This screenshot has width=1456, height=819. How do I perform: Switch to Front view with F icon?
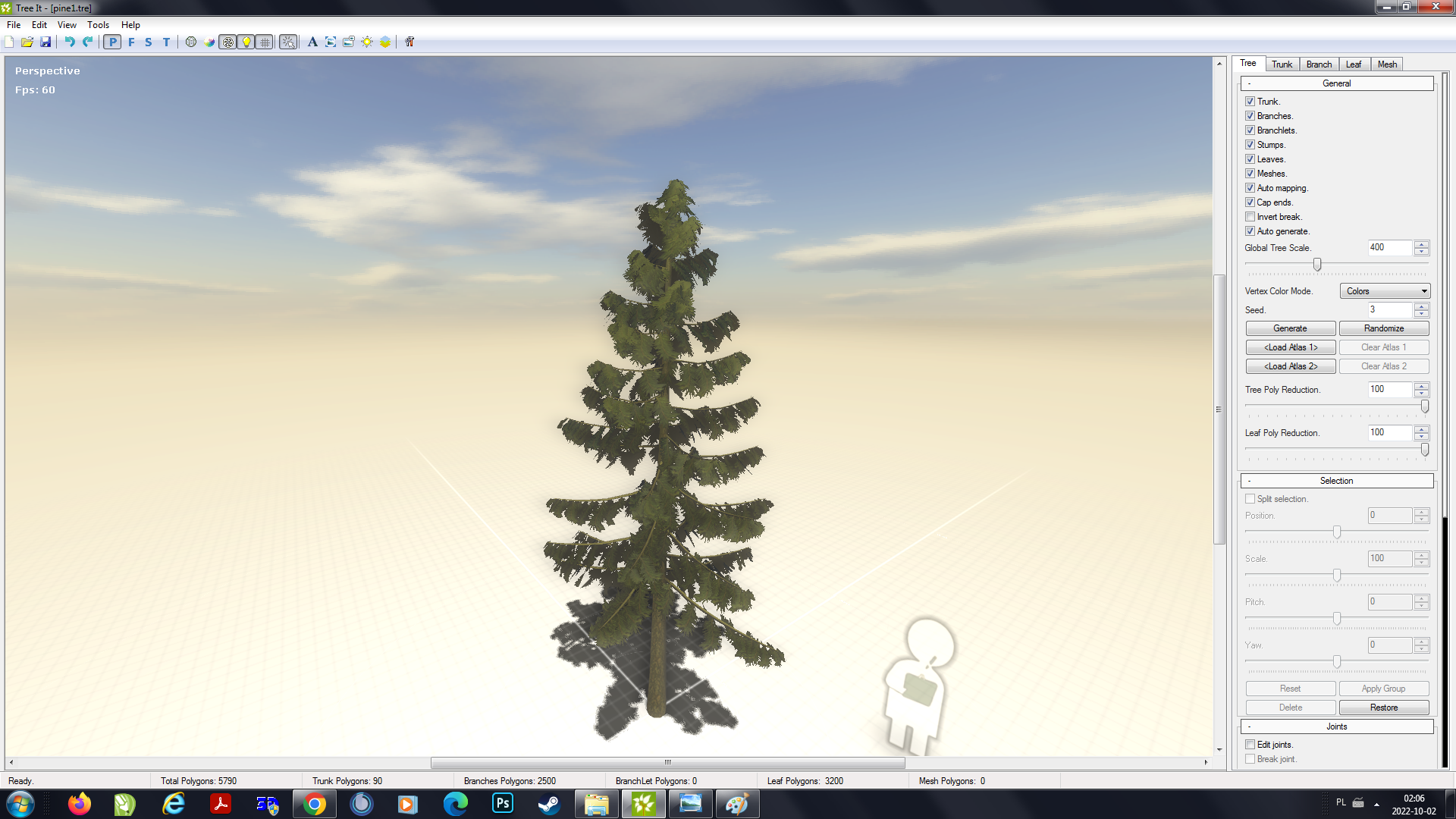point(131,42)
